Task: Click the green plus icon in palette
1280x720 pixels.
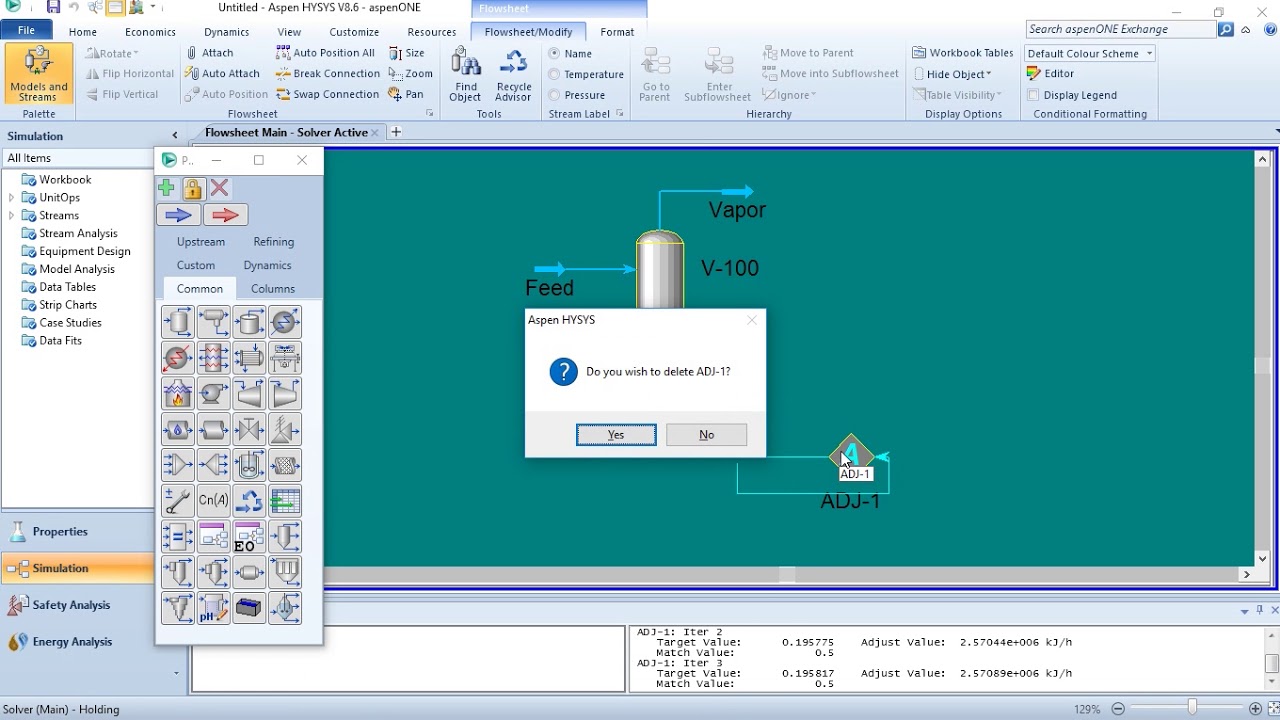Action: point(167,188)
